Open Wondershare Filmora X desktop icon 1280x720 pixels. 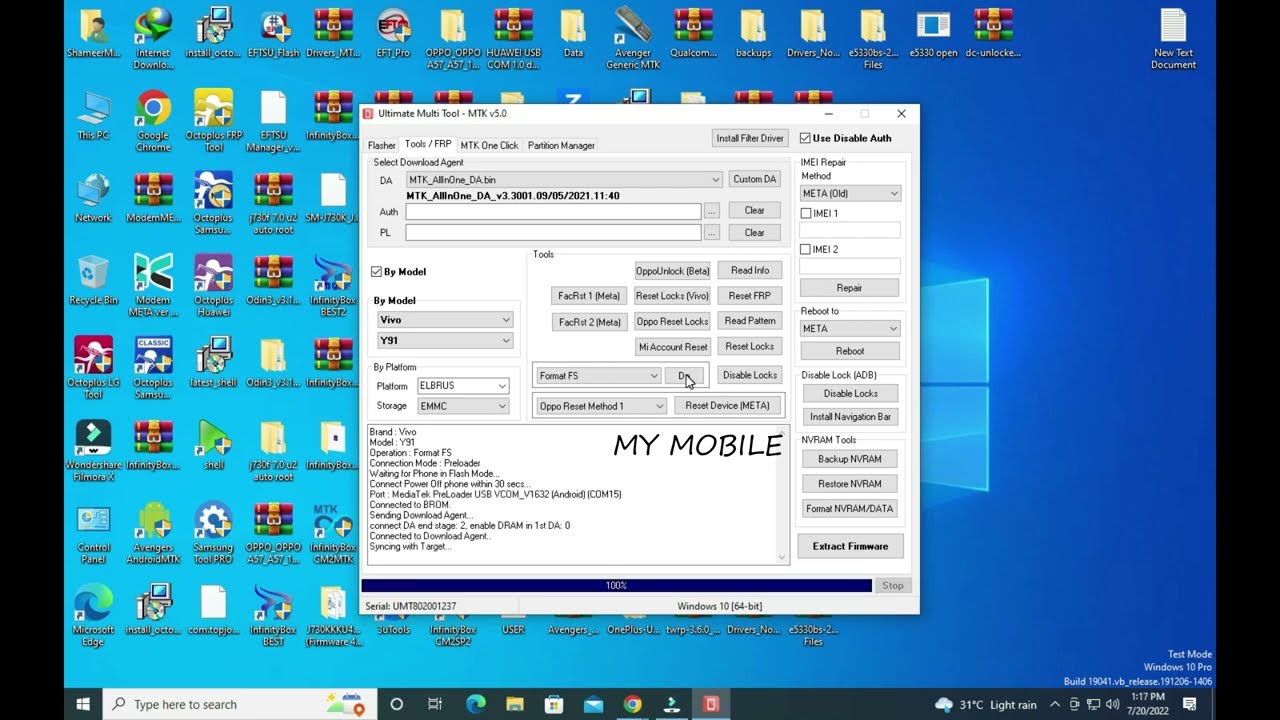pos(93,451)
